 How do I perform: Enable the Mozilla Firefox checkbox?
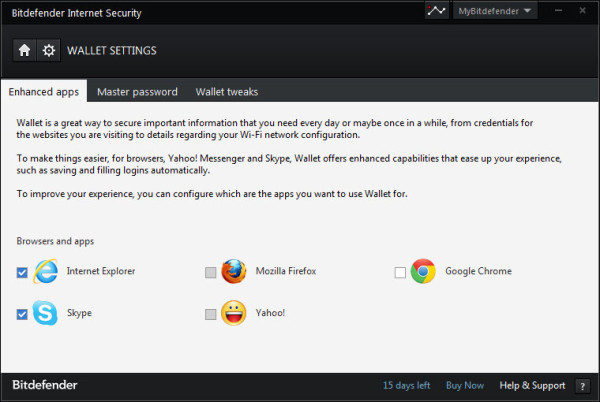point(210,273)
